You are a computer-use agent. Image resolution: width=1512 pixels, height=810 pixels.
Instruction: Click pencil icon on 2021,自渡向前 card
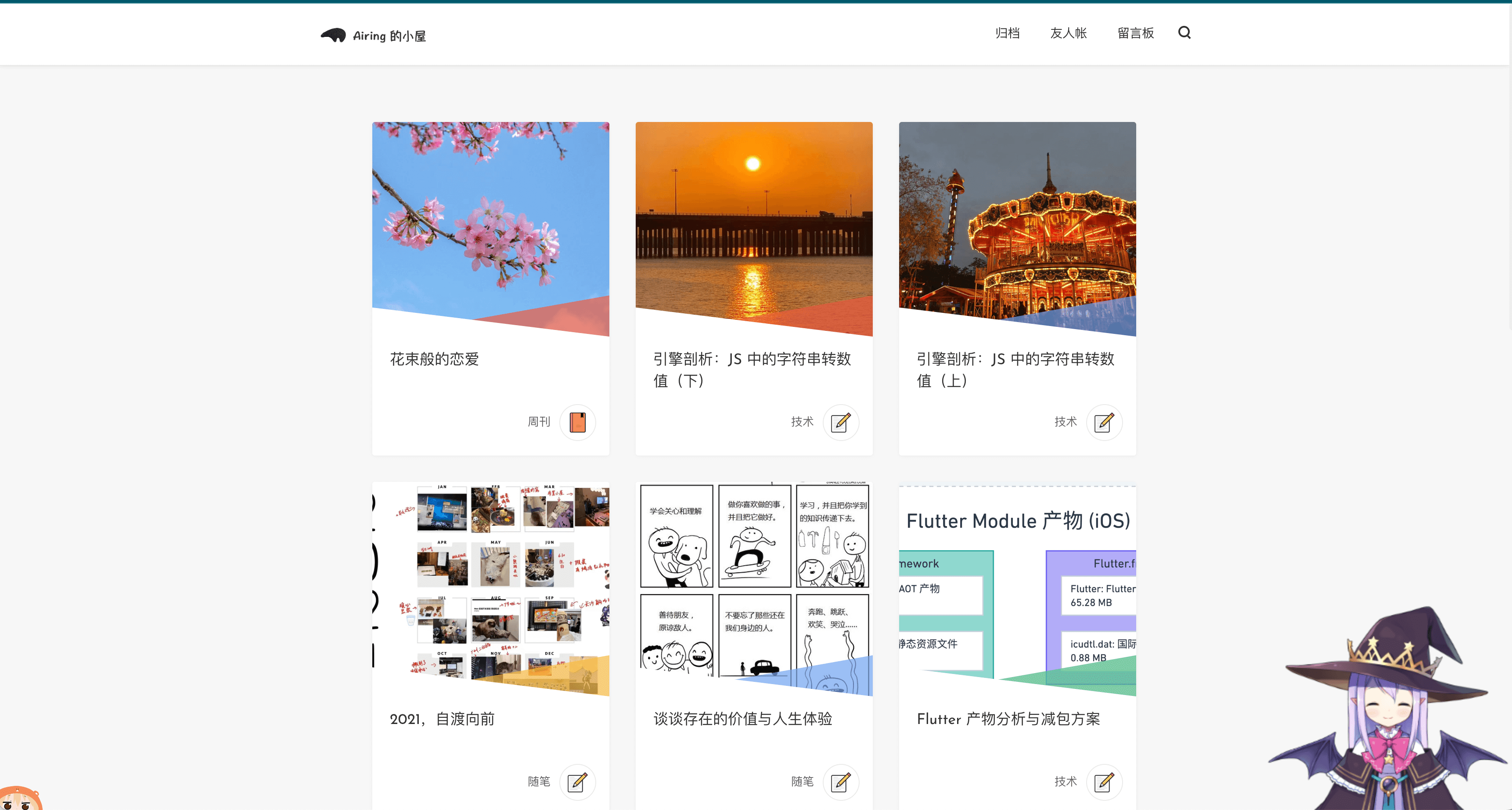pyautogui.click(x=578, y=781)
